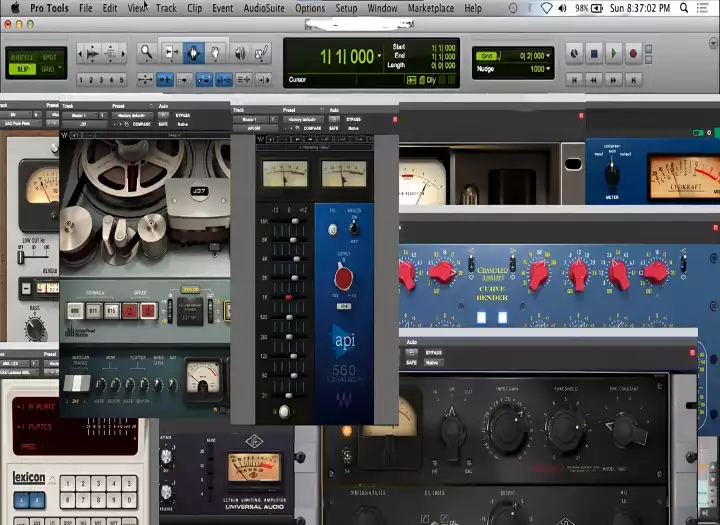Click zoom preset 1 button
This screenshot has height=525, width=720.
81,80
